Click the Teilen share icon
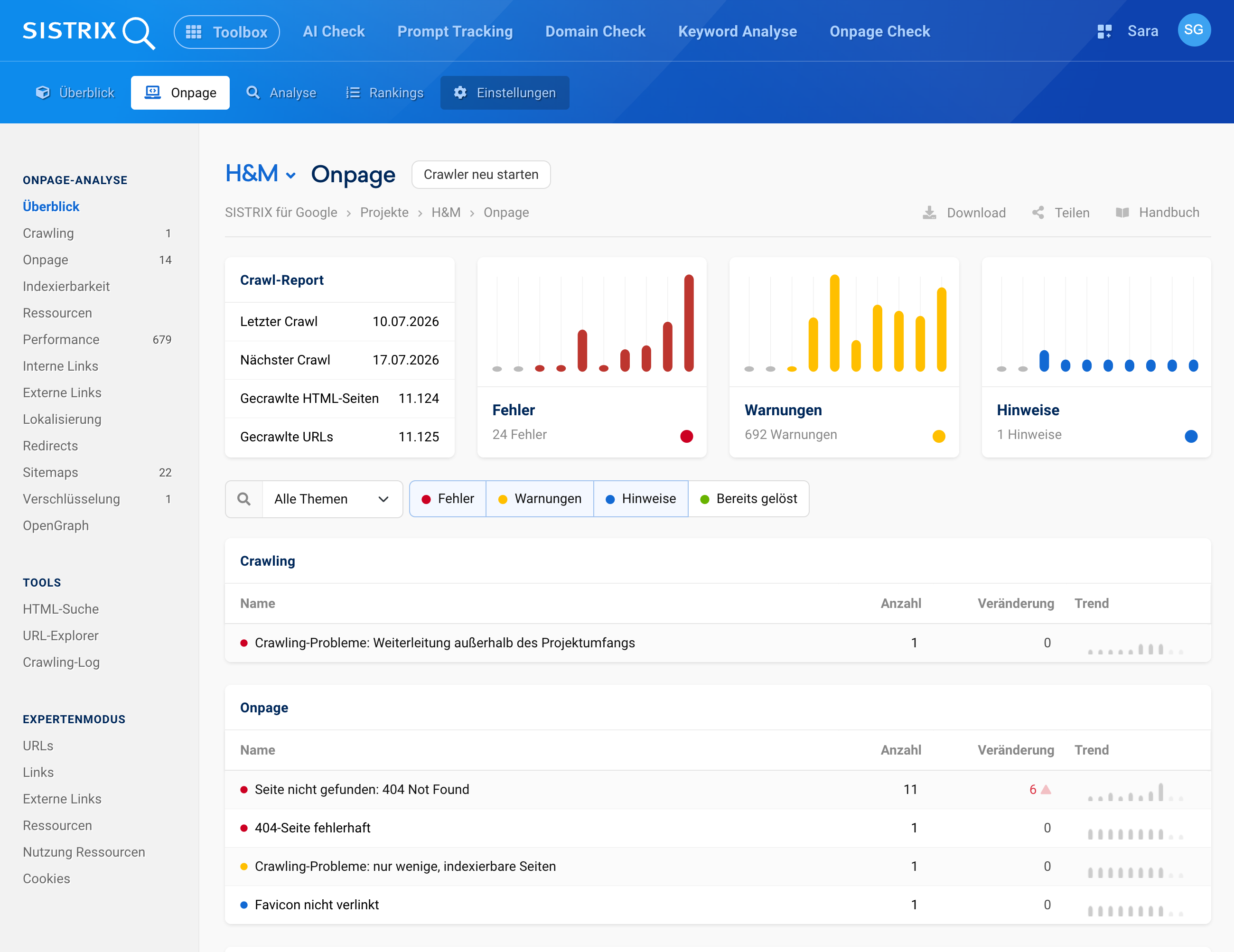This screenshot has height=952, width=1234. tap(1038, 213)
